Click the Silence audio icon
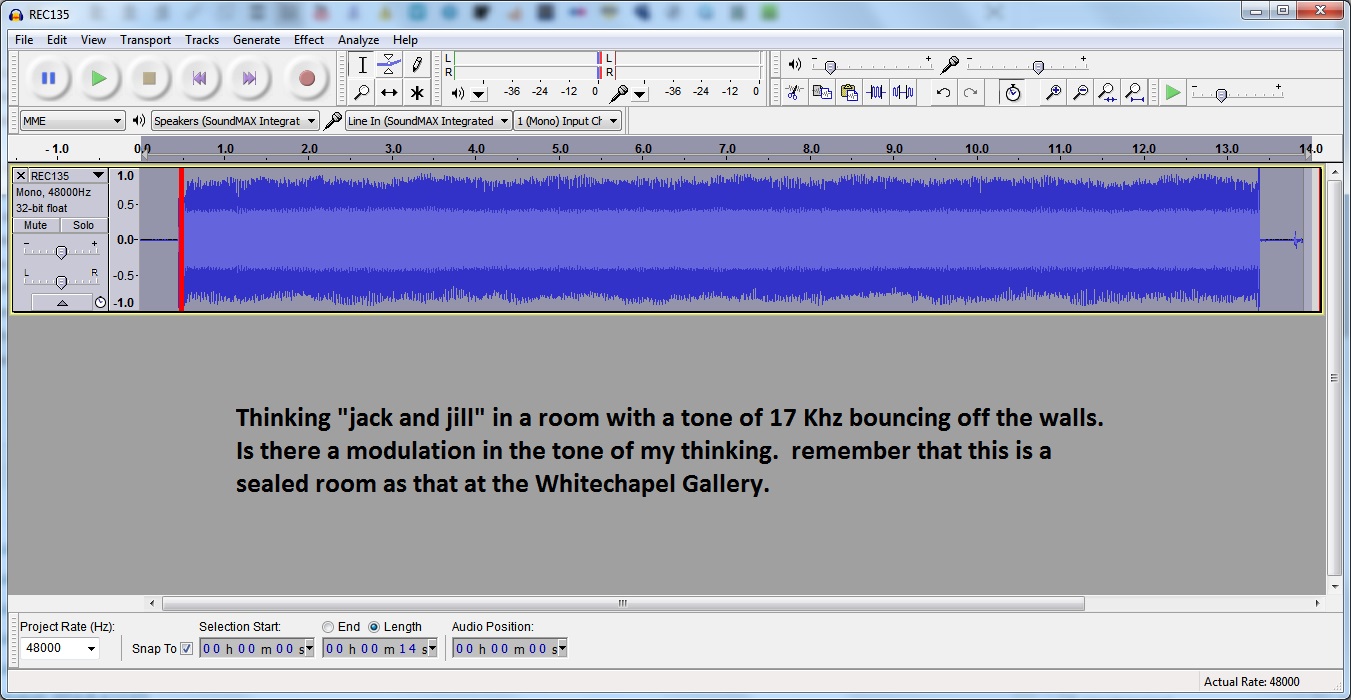1351x700 pixels. [903, 93]
